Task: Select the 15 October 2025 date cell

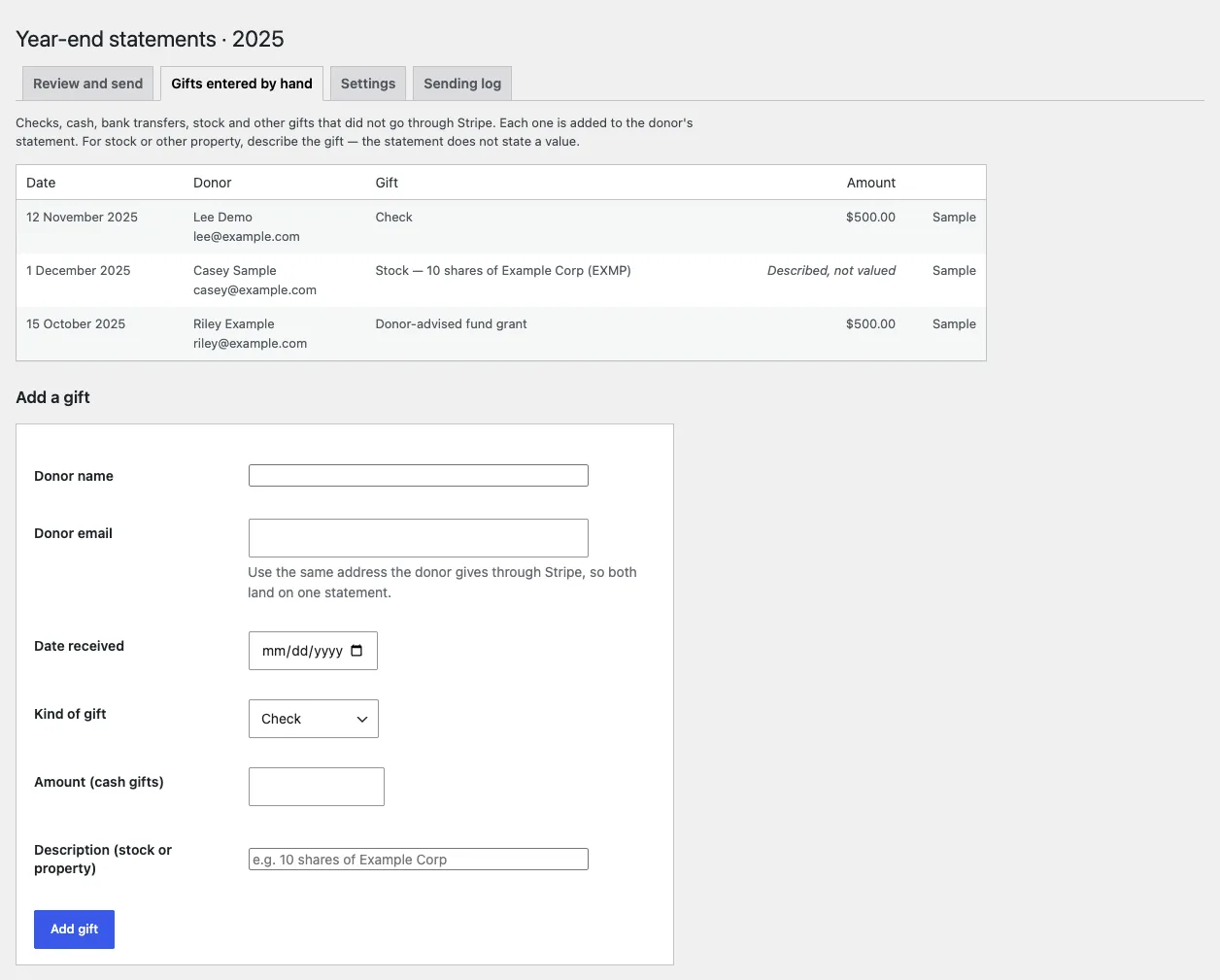Action: click(x=76, y=324)
